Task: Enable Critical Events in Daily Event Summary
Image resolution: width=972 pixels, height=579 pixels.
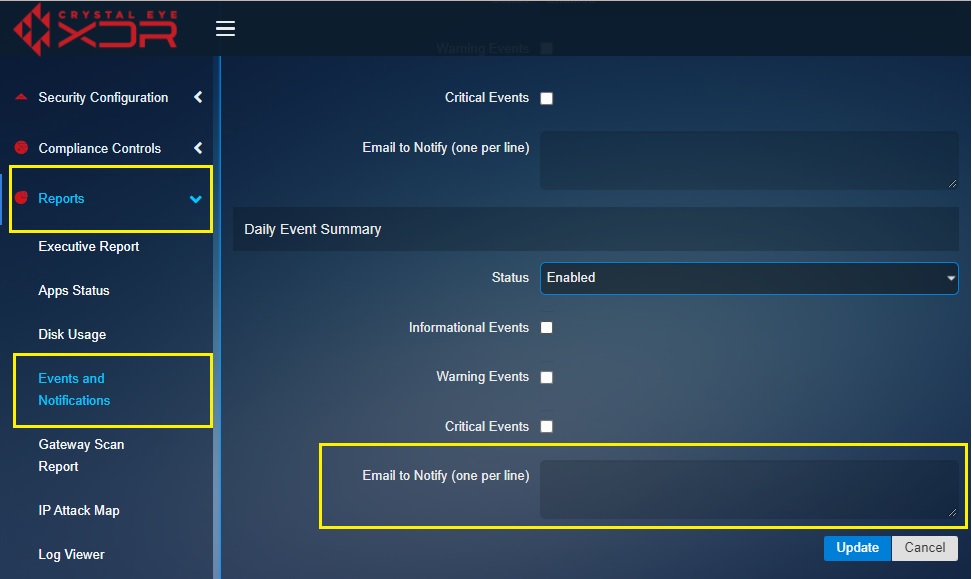Action: (546, 427)
